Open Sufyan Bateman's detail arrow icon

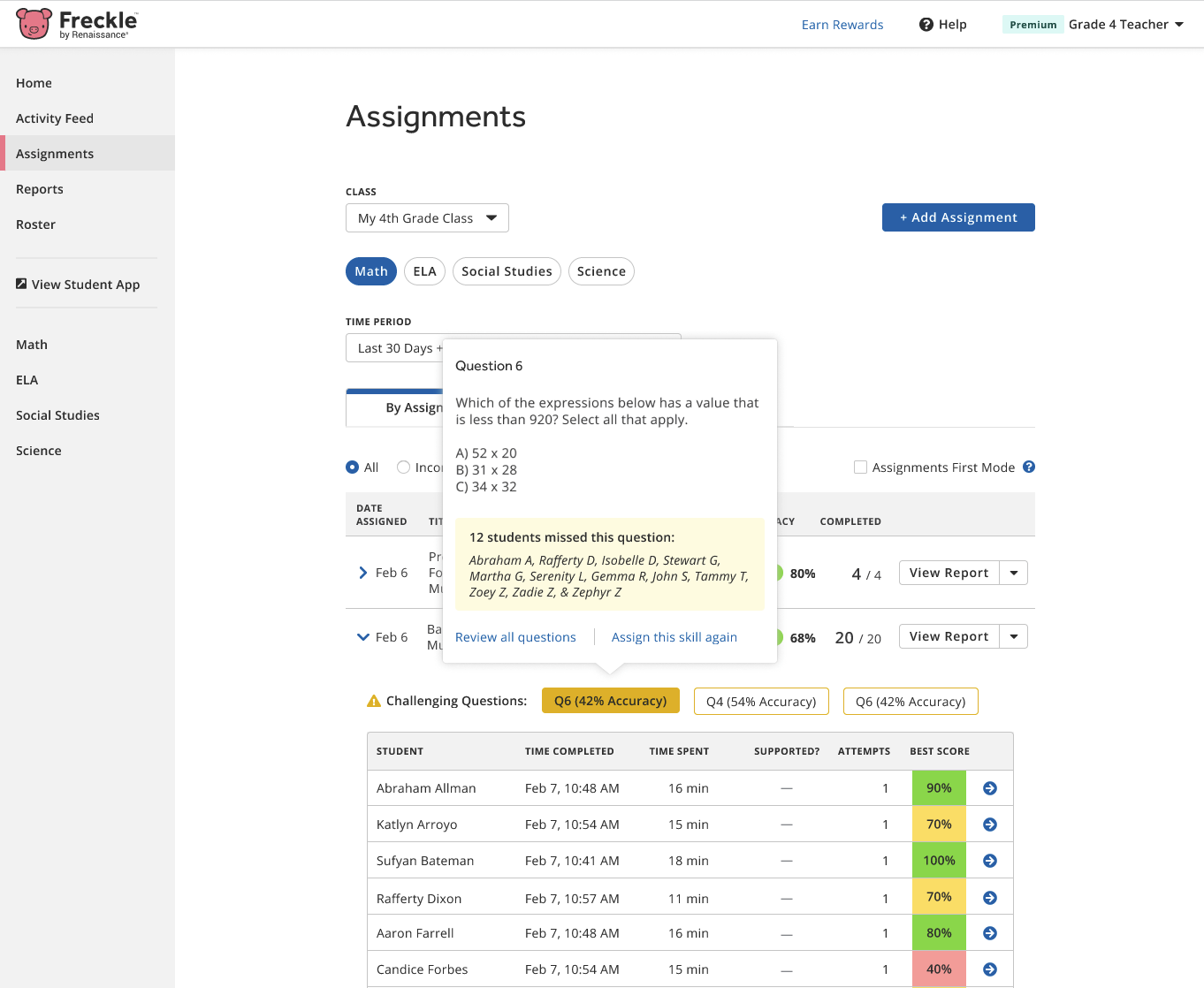pyautogui.click(x=989, y=860)
